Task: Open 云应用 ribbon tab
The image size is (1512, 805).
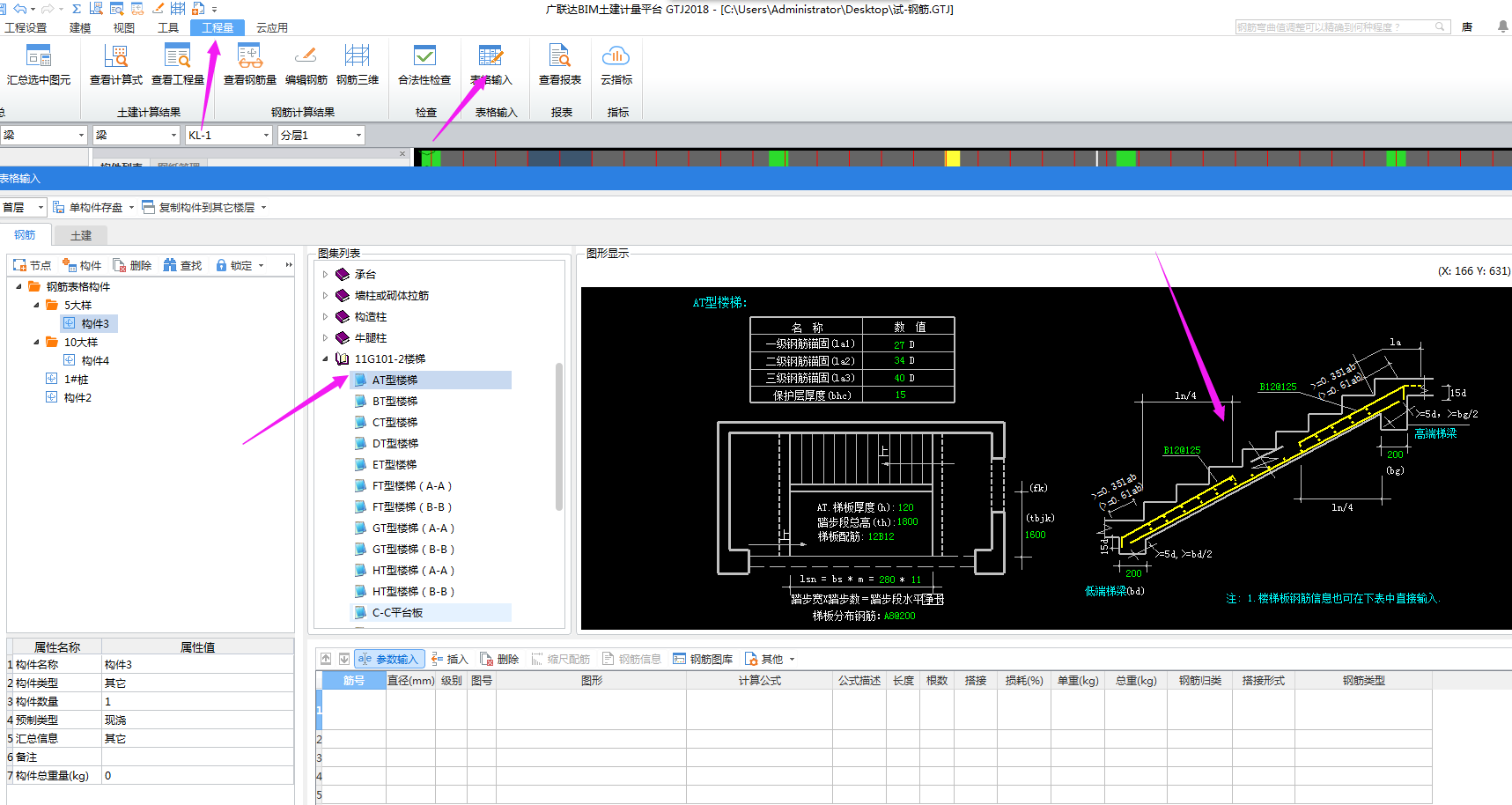Action: point(272,27)
